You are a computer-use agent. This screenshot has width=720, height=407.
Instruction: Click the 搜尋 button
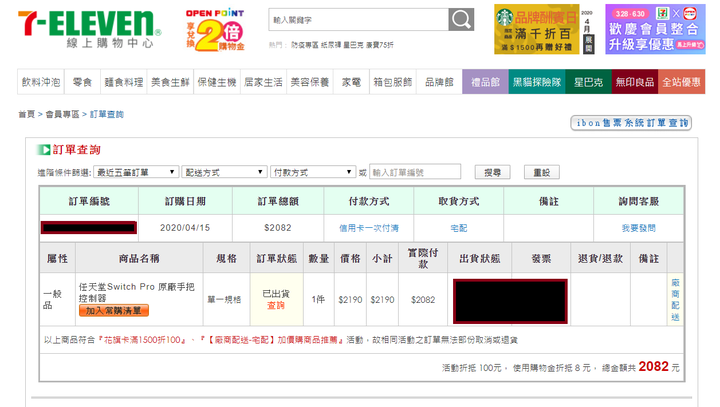pyautogui.click(x=492, y=172)
